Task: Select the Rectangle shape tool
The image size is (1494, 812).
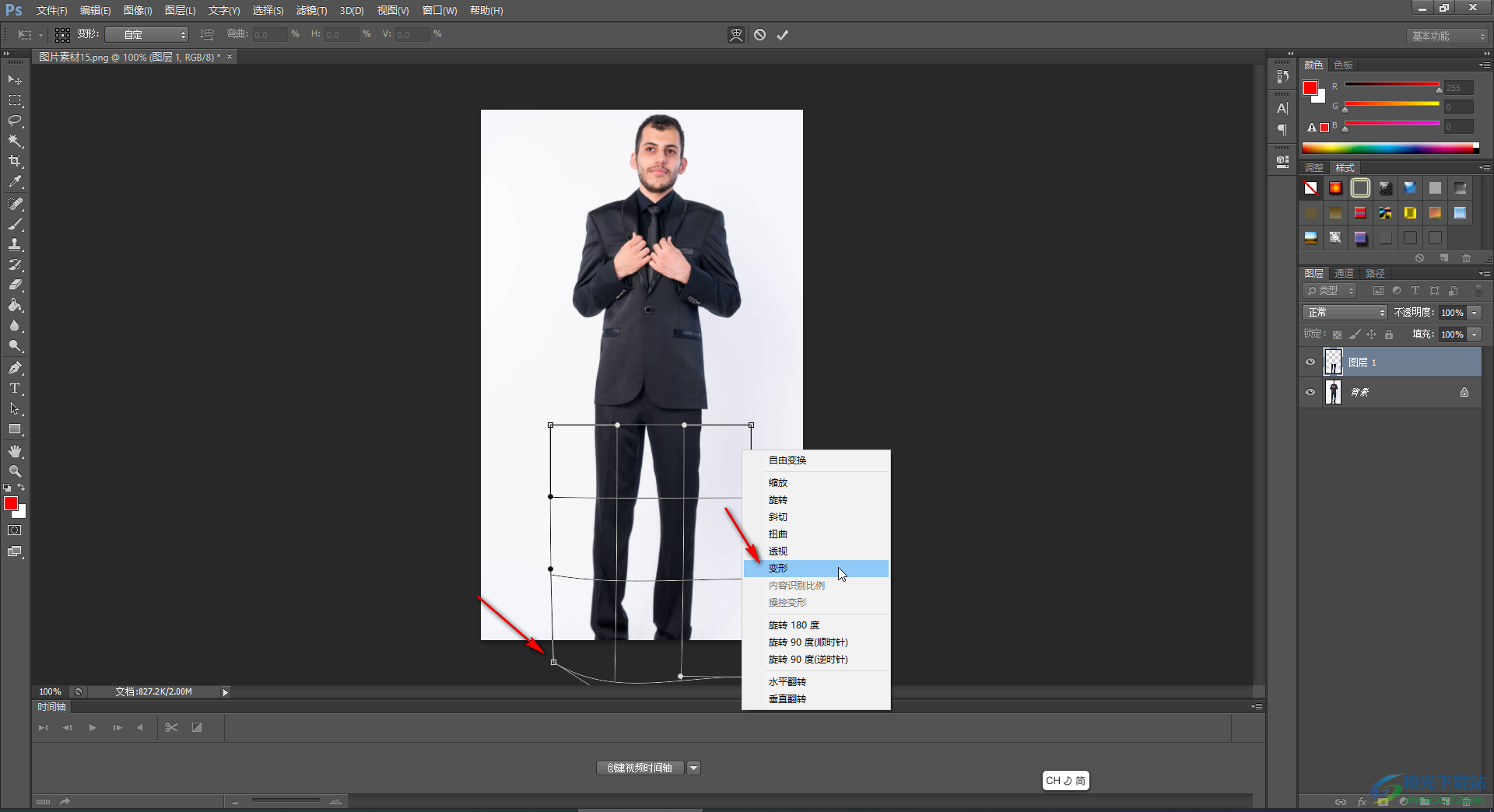Action: 15,429
